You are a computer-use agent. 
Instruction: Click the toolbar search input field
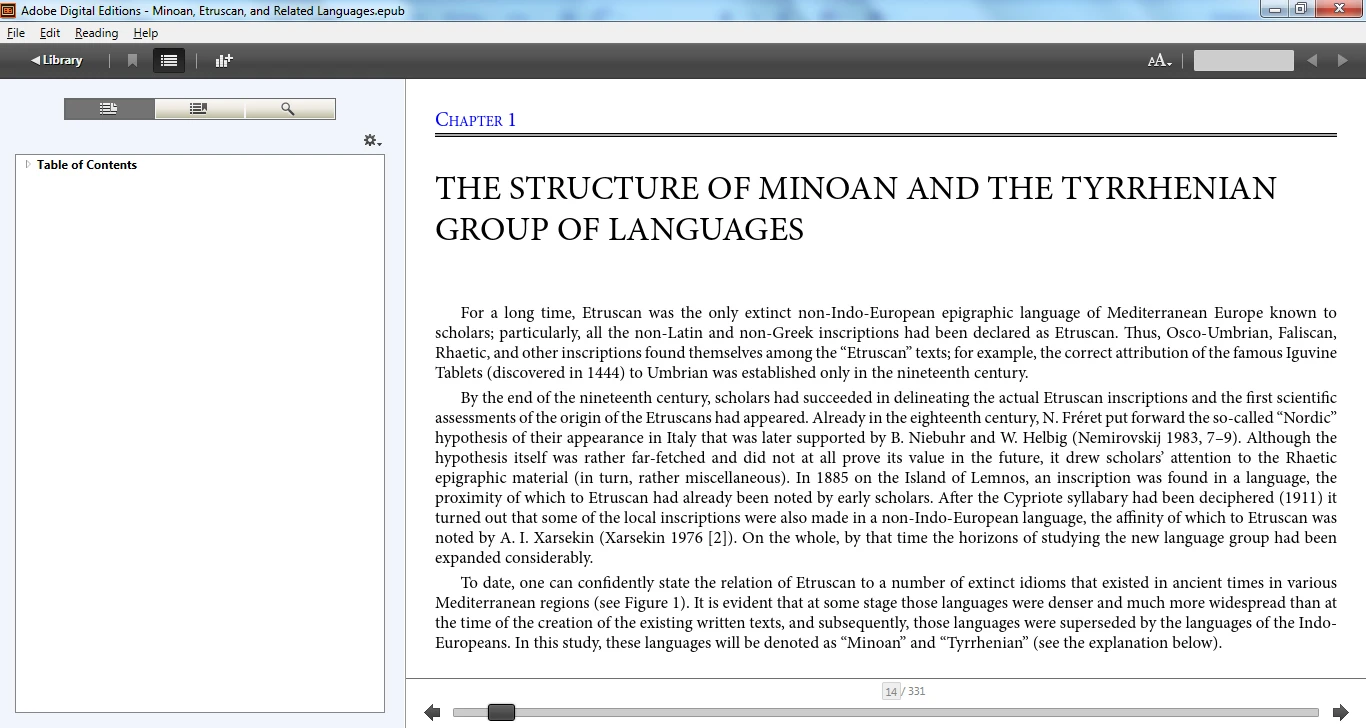[x=1243, y=61]
